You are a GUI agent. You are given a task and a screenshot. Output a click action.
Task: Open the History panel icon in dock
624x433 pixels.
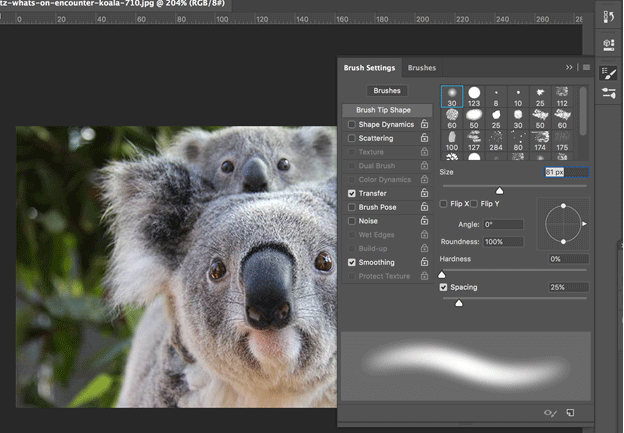point(608,17)
